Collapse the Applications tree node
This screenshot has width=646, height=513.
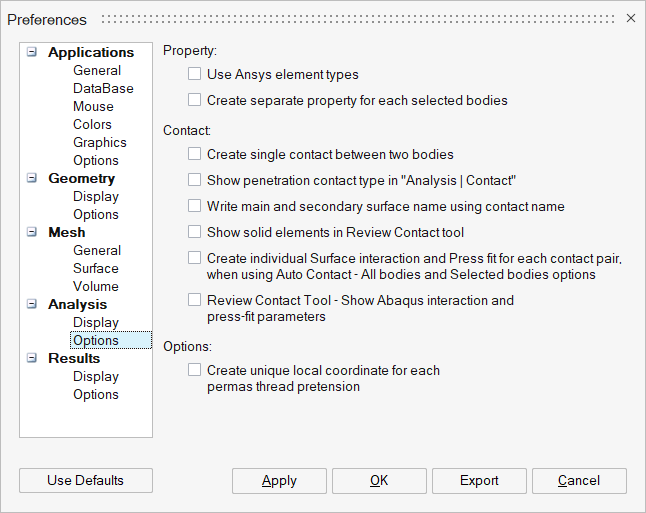32,53
